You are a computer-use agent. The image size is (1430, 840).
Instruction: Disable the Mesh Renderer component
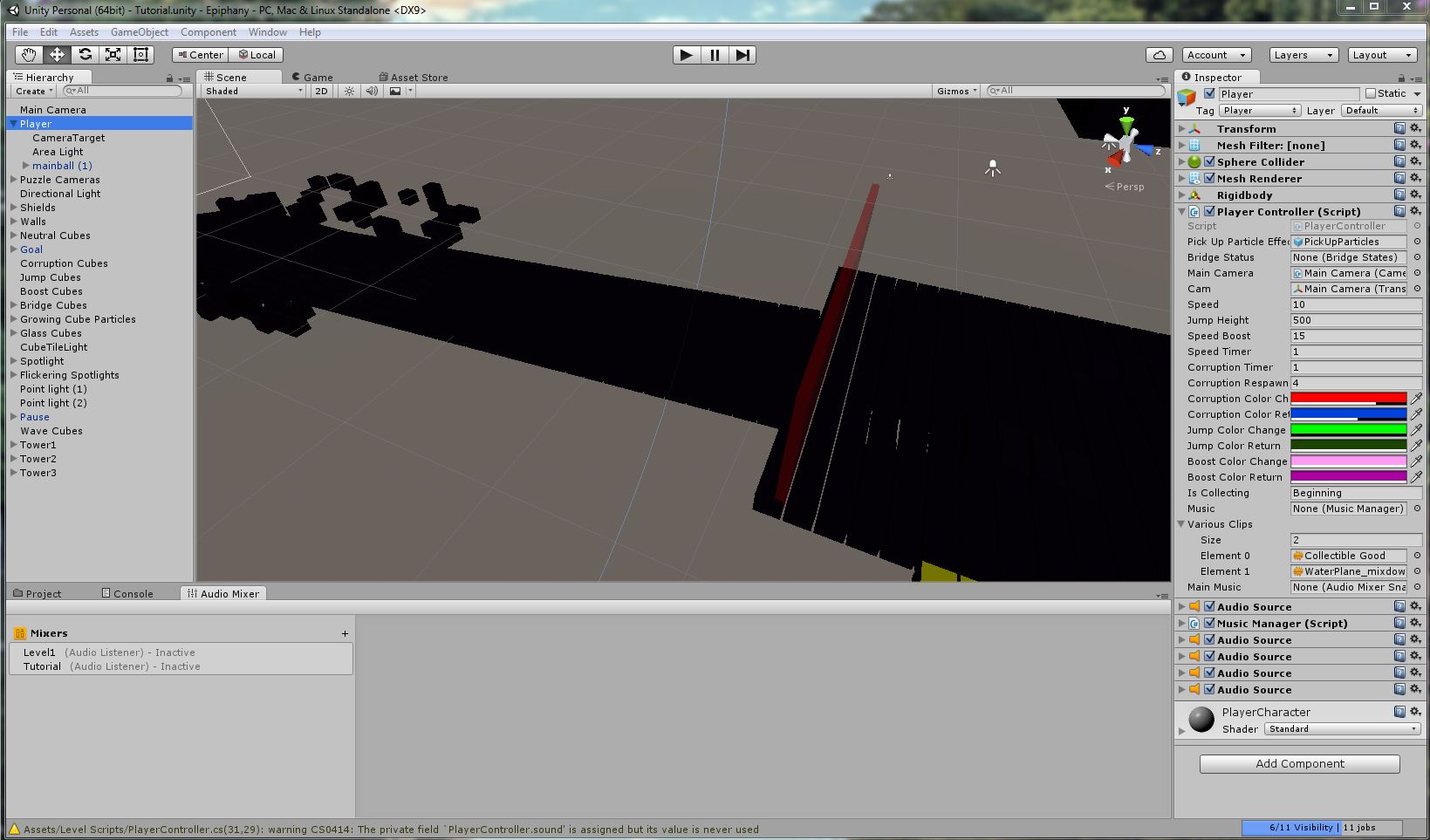pos(1209,178)
